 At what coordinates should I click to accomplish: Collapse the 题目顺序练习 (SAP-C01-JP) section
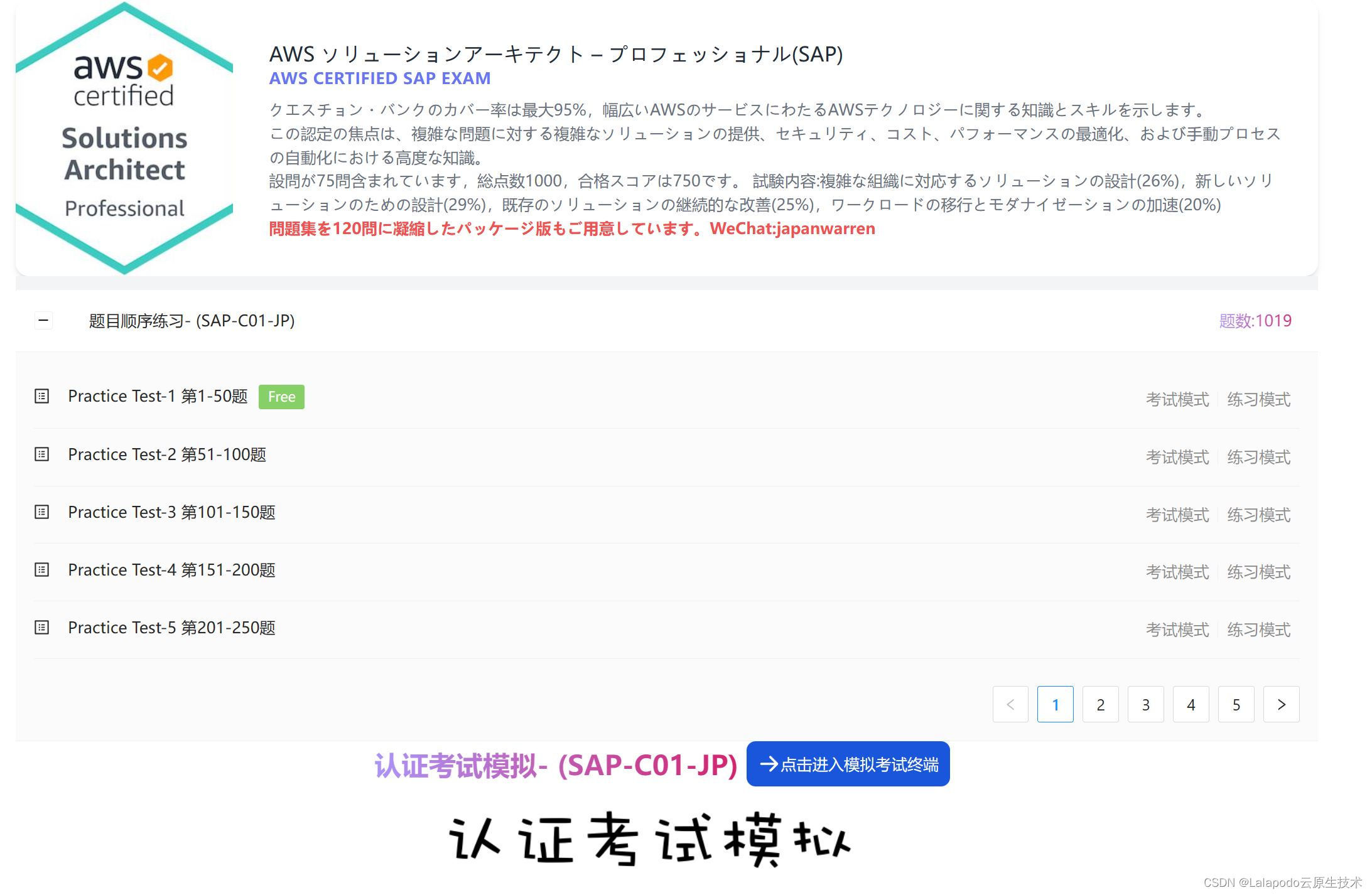(x=43, y=321)
